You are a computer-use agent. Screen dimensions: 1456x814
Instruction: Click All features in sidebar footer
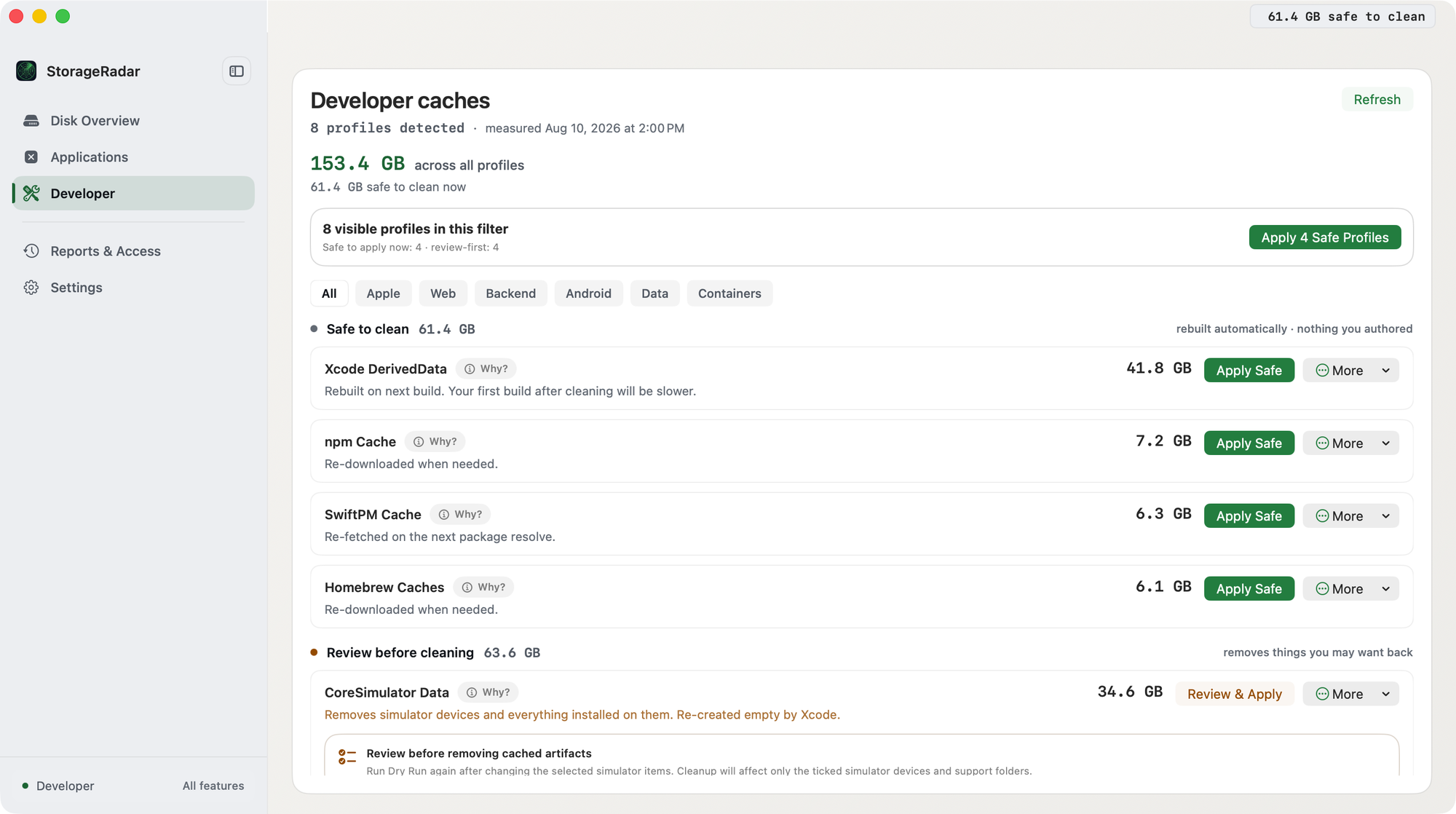pyautogui.click(x=213, y=786)
